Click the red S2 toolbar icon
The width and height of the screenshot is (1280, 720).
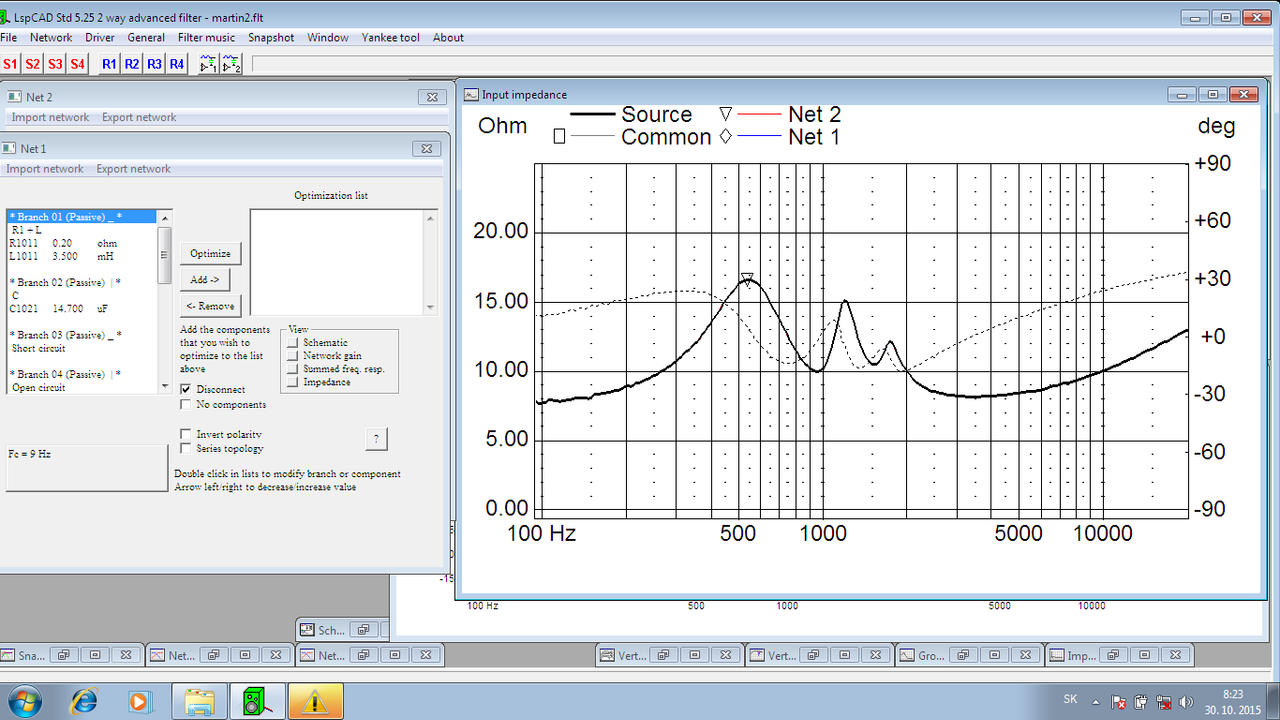33,64
